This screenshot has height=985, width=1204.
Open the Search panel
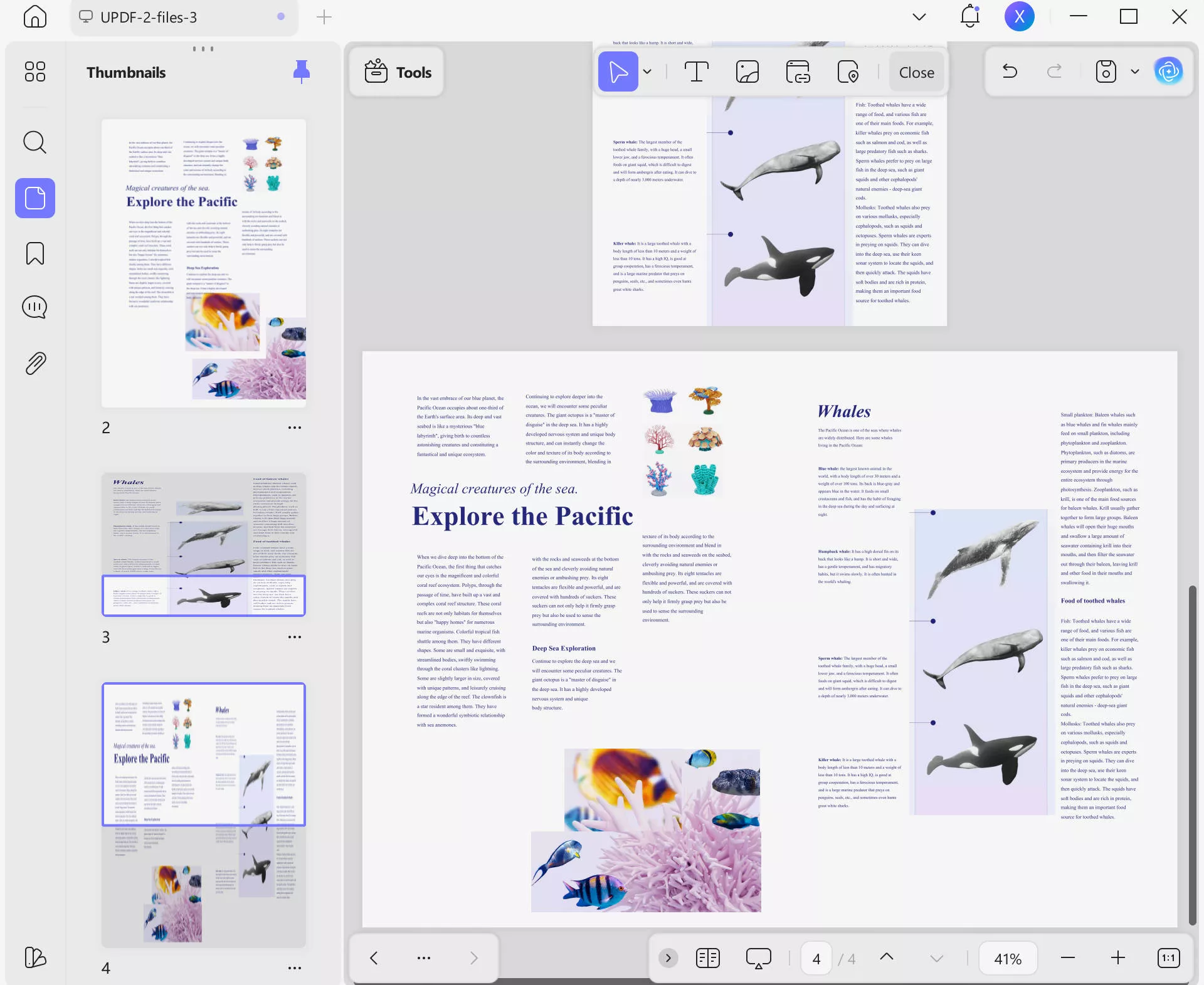(x=35, y=143)
